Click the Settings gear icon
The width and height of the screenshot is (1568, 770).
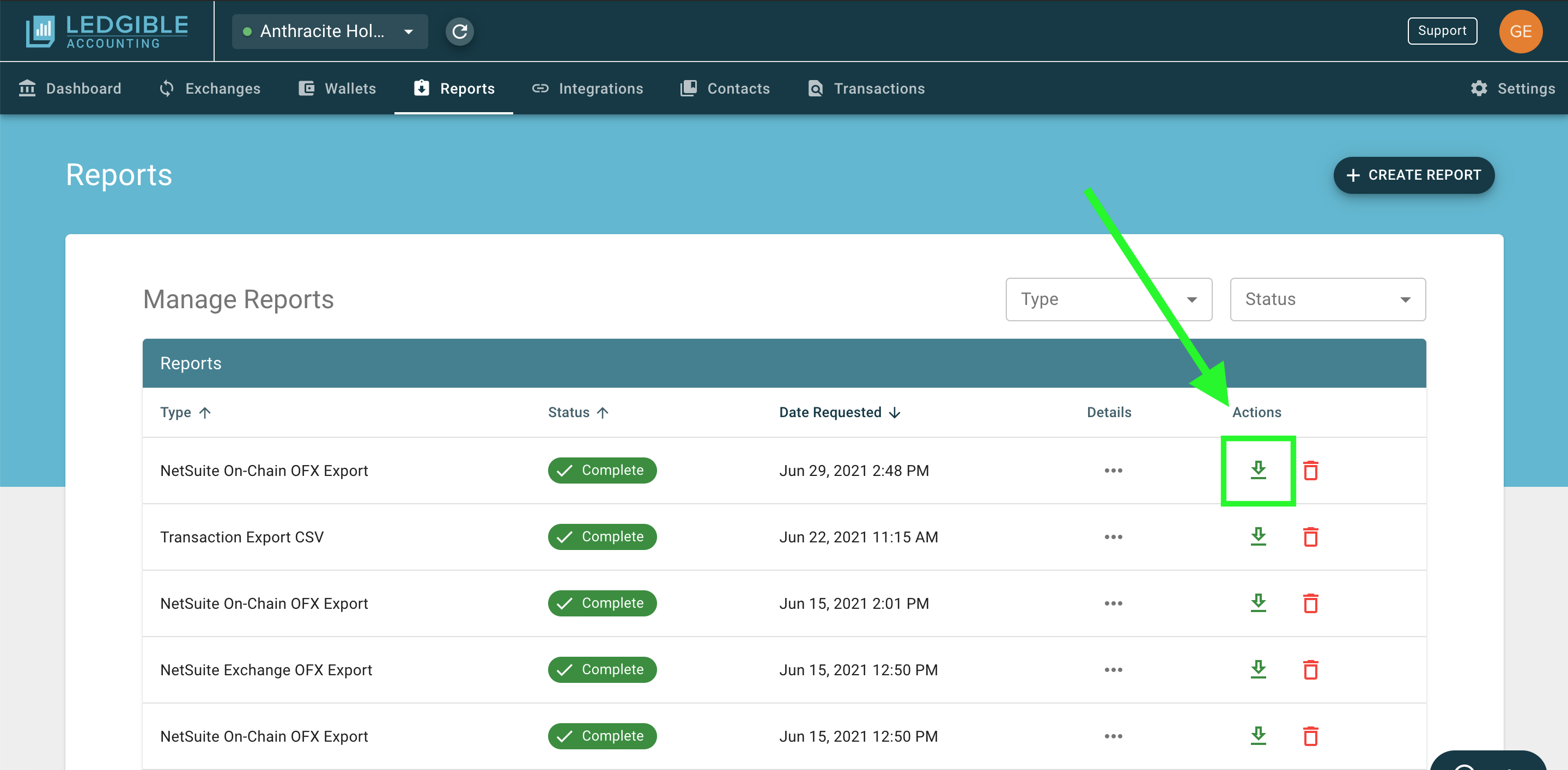(1479, 88)
